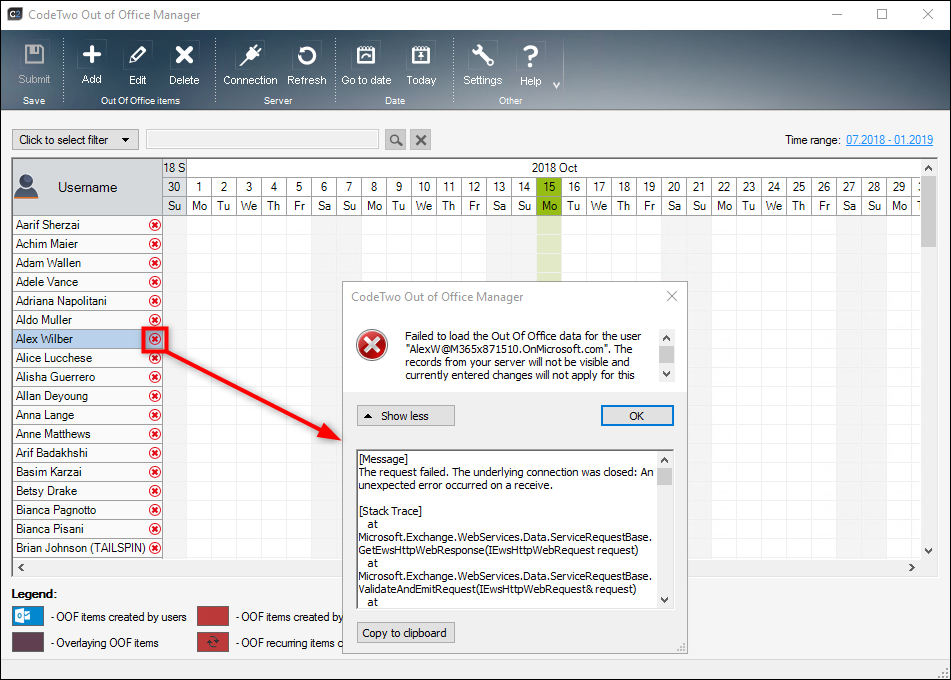Open Edit for Out of Office item
The image size is (951, 680).
click(138, 64)
